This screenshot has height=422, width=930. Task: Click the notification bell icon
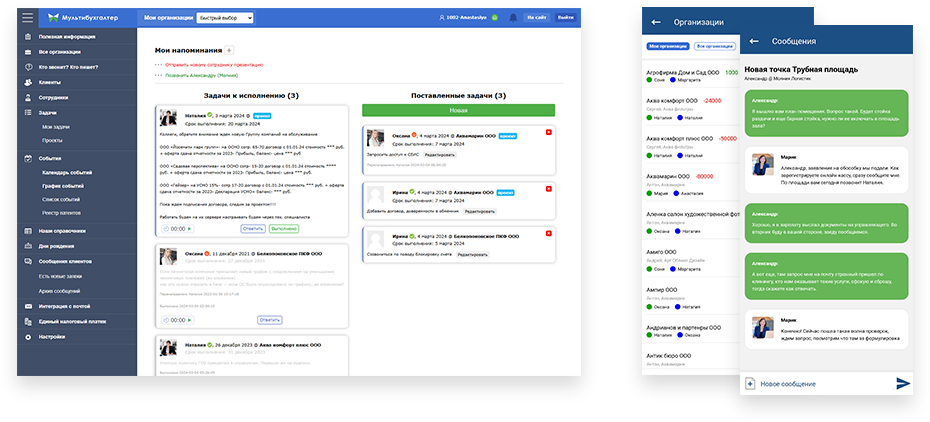(x=513, y=18)
